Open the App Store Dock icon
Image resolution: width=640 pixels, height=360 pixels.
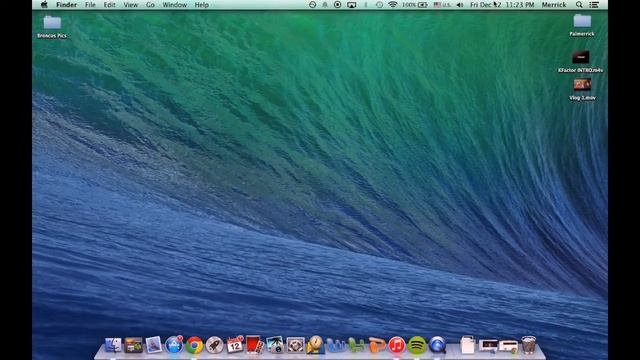coord(174,345)
